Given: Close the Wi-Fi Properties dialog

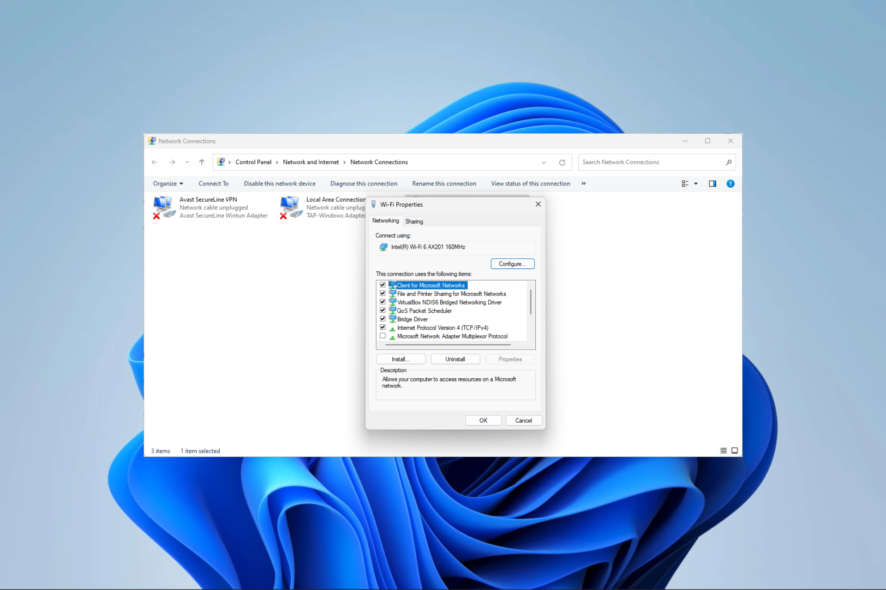Looking at the screenshot, I should tap(538, 205).
